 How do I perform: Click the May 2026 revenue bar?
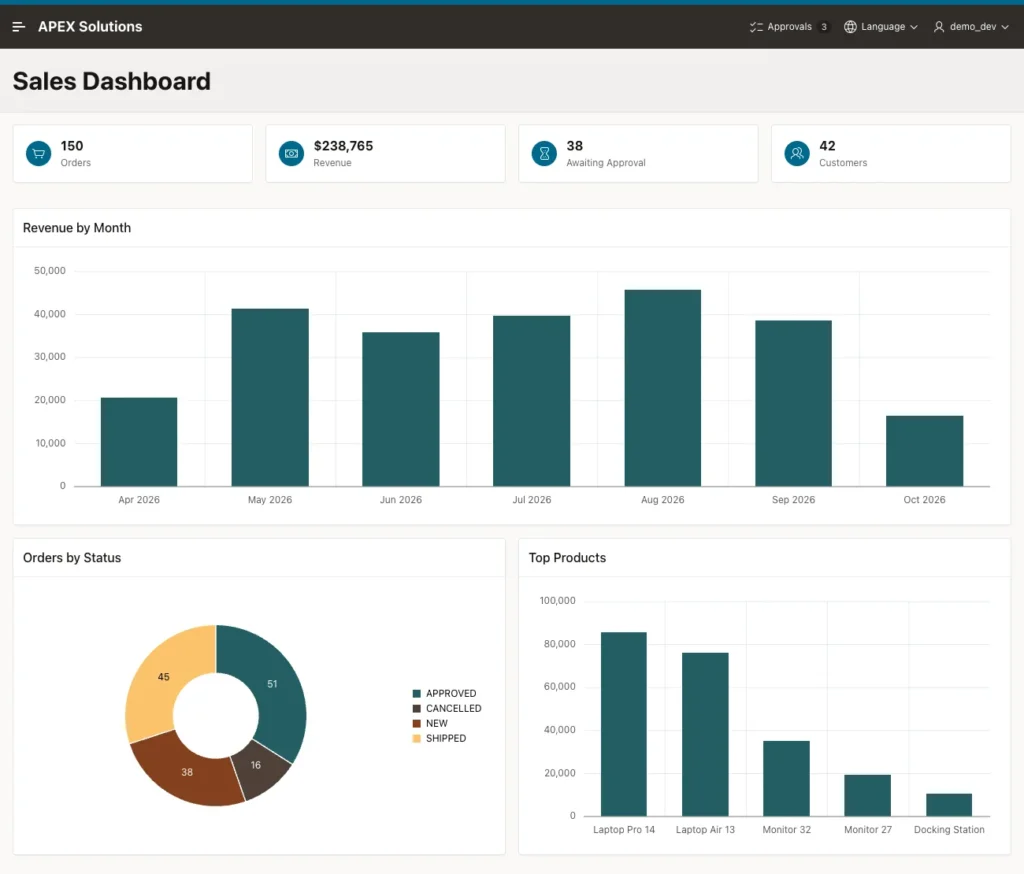270,398
